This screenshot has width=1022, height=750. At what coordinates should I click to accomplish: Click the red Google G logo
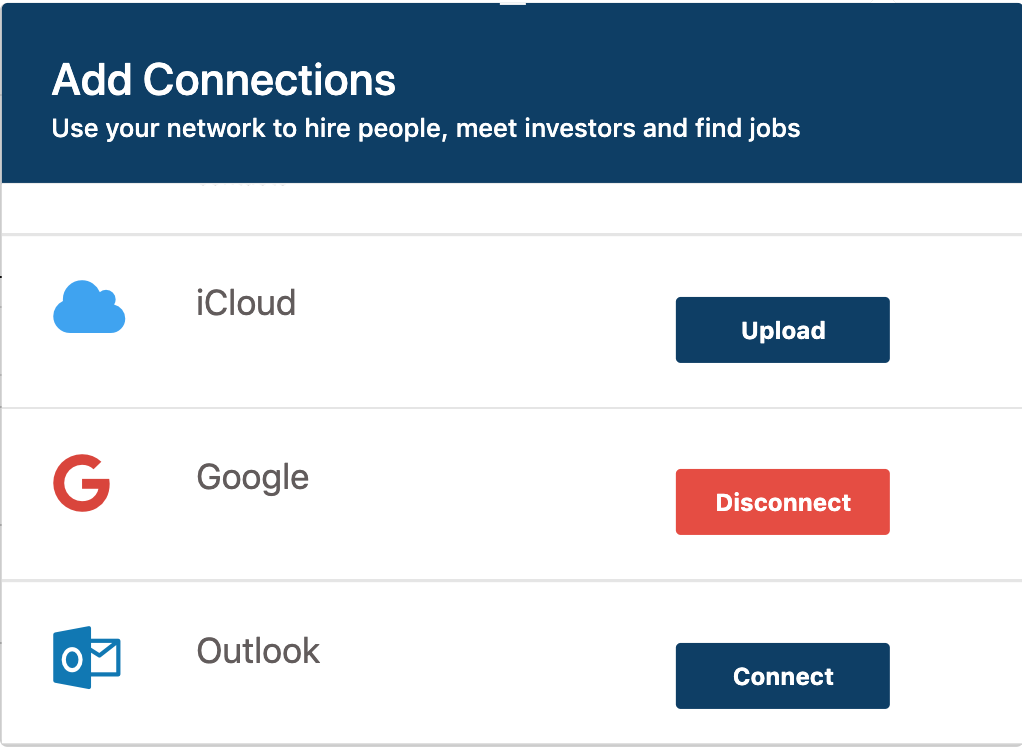point(82,483)
